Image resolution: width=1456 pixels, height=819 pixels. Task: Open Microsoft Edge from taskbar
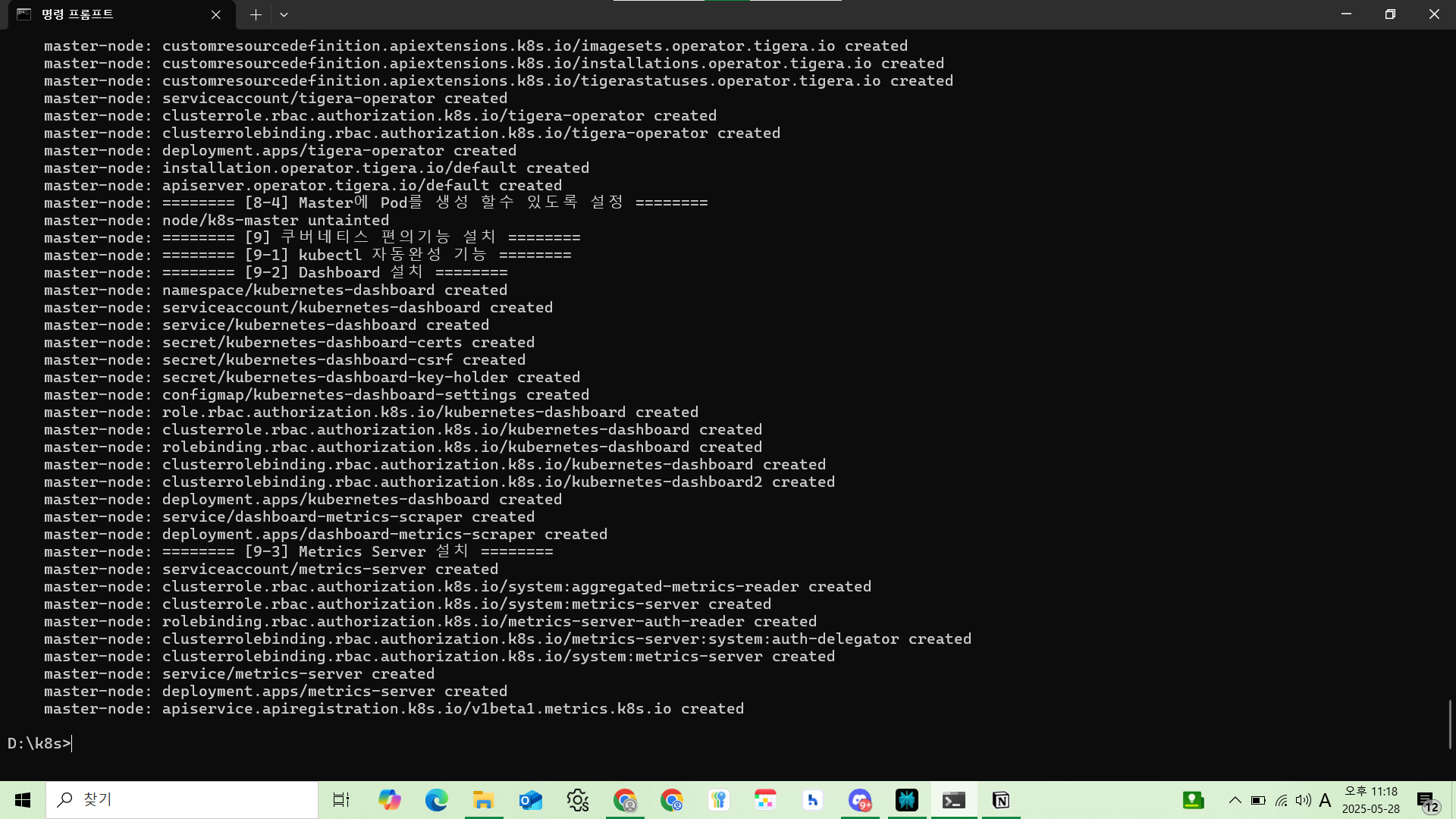click(436, 800)
